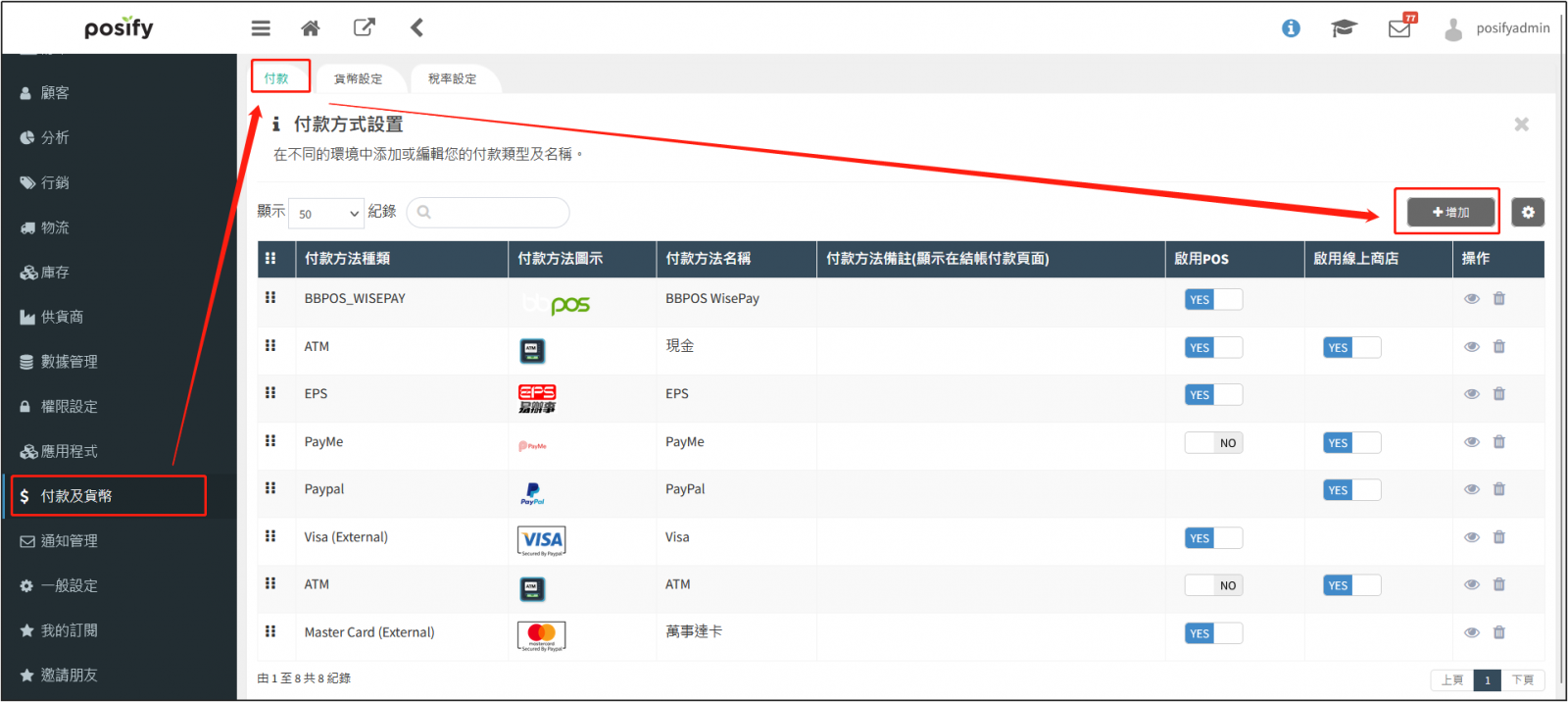Disable online store for PayPal
Image resolution: width=1568 pixels, height=702 pixels.
click(1351, 490)
